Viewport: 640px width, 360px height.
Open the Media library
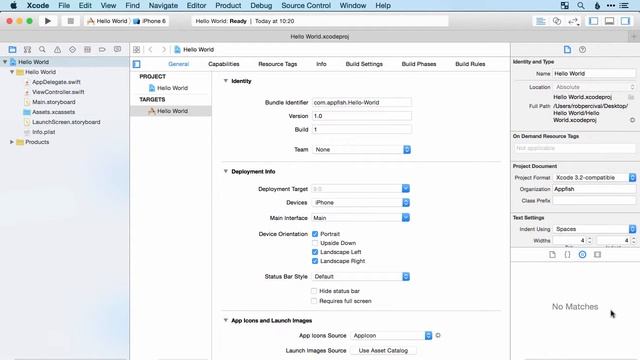pos(598,254)
